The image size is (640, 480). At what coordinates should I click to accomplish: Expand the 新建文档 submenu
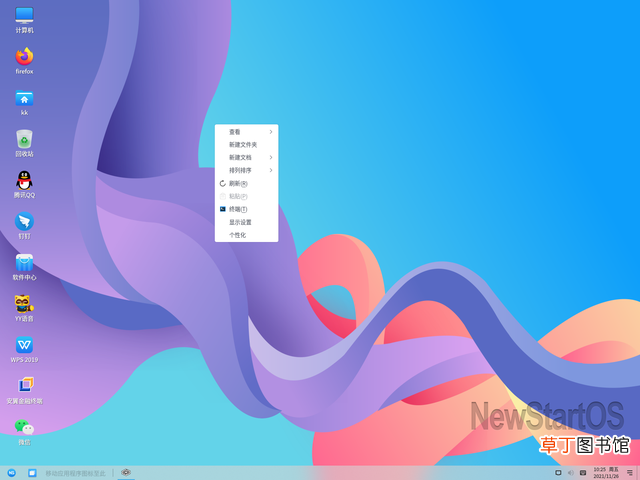click(247, 158)
